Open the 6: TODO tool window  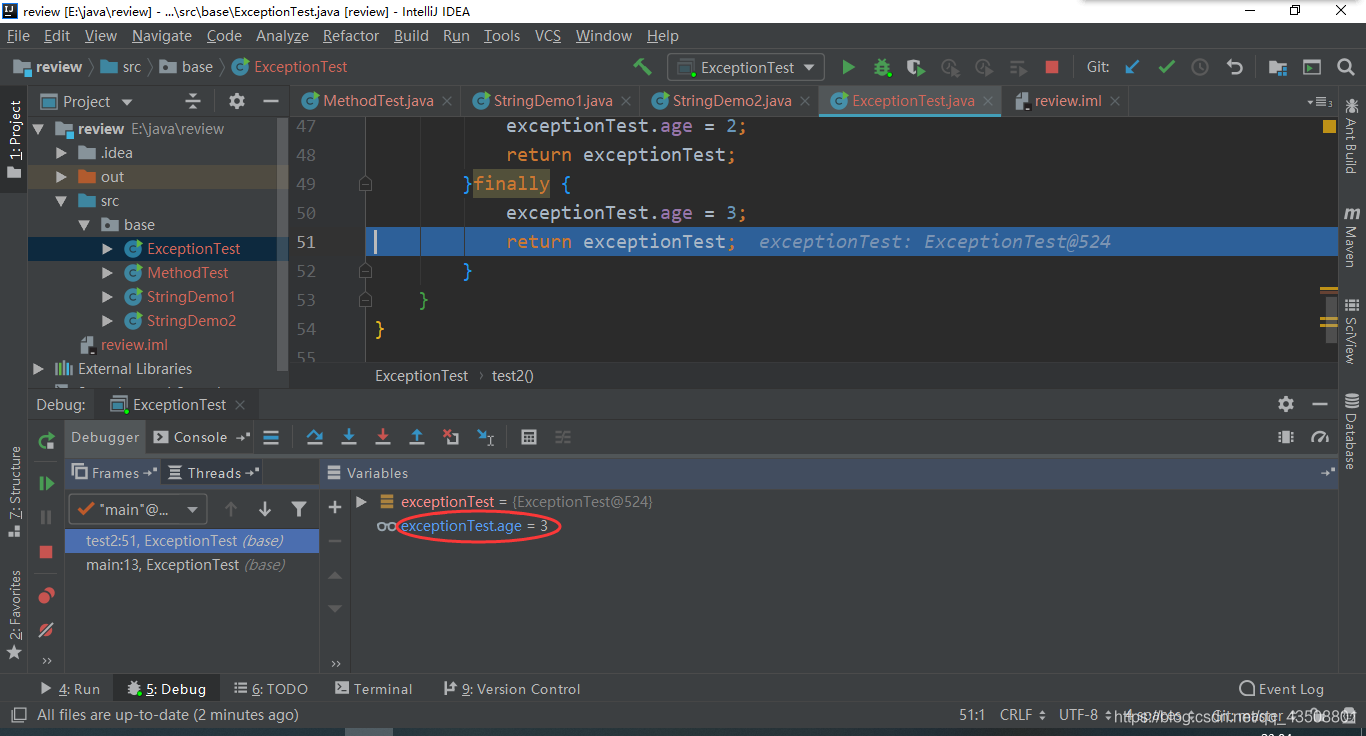tap(271, 689)
